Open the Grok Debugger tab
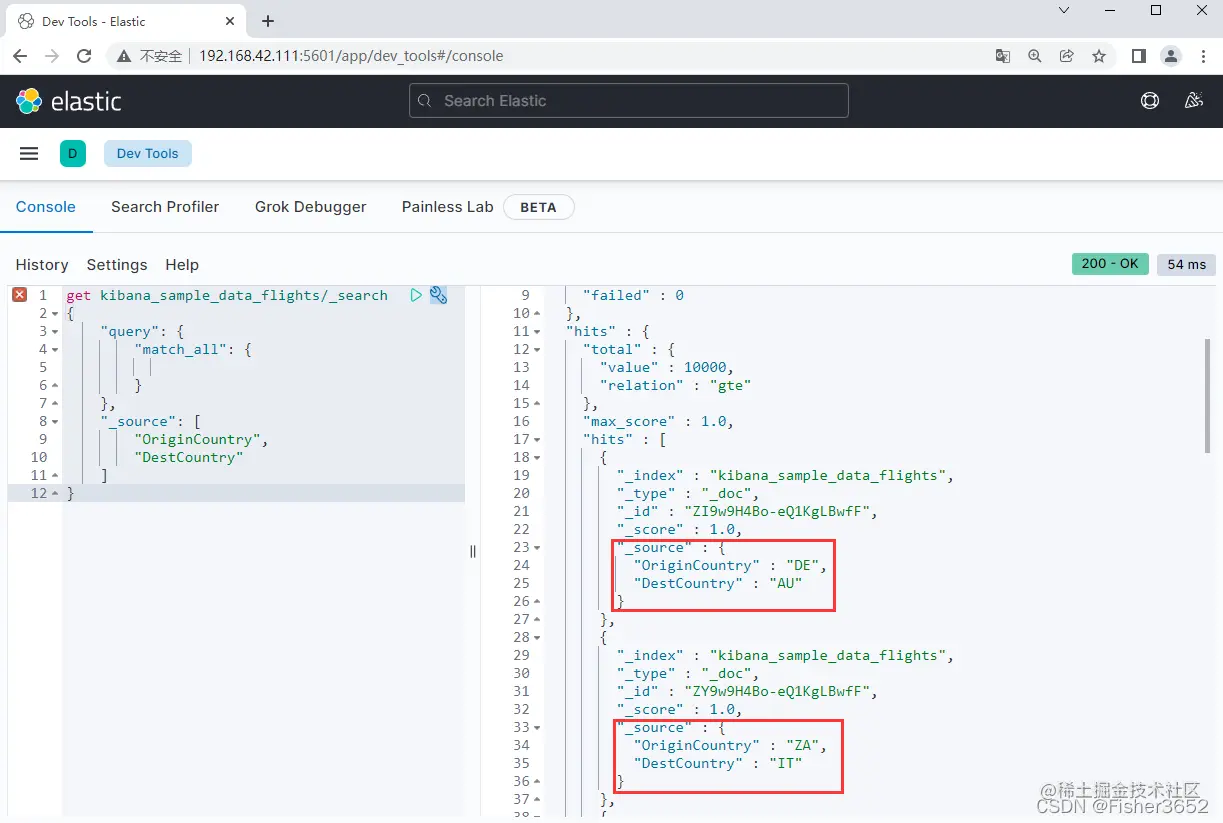 (311, 207)
